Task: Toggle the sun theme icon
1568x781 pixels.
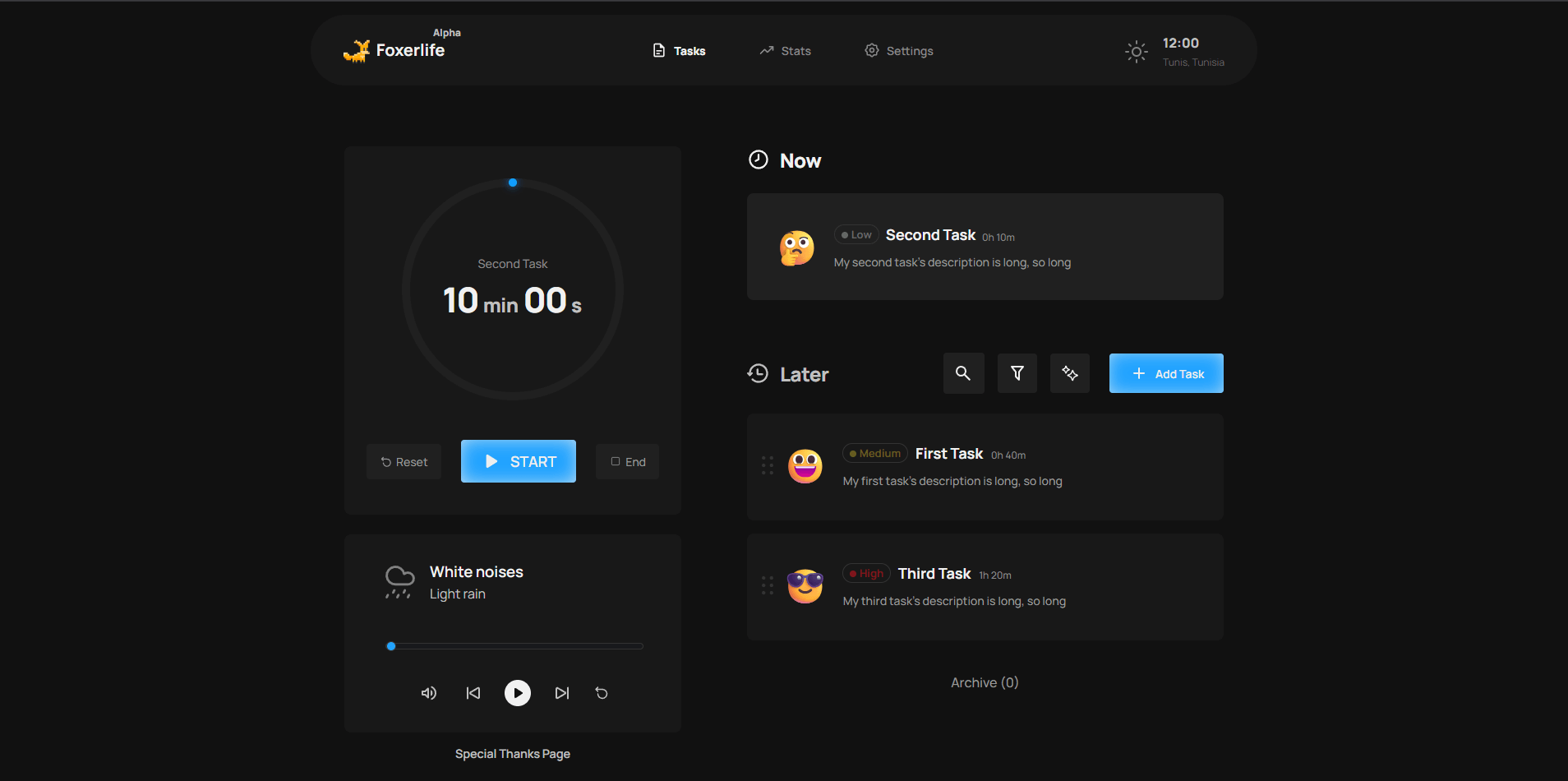Action: point(1136,52)
